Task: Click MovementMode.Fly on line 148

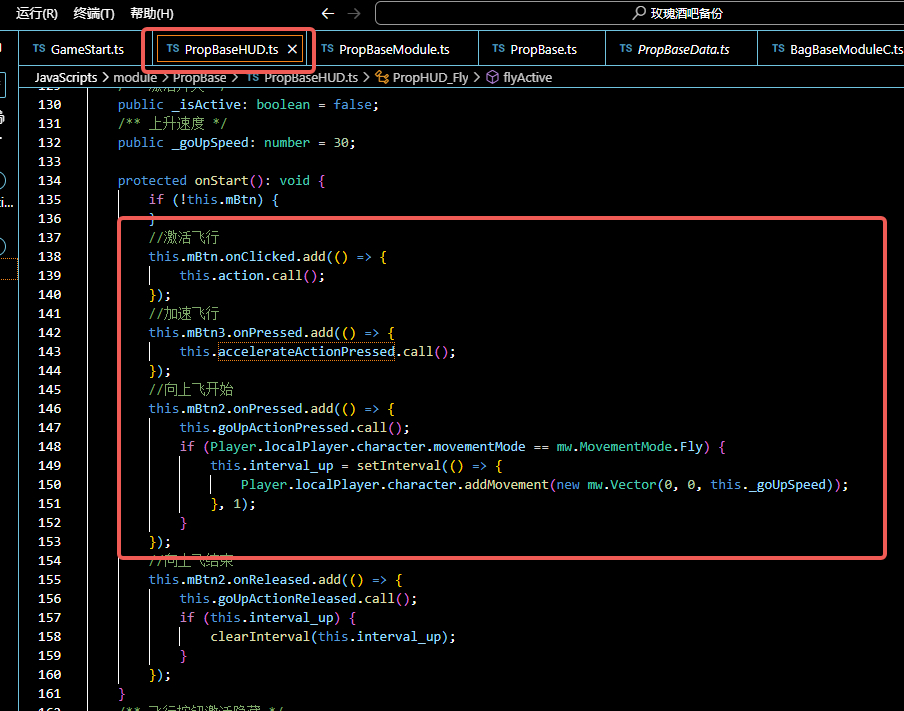Action: click(x=641, y=446)
